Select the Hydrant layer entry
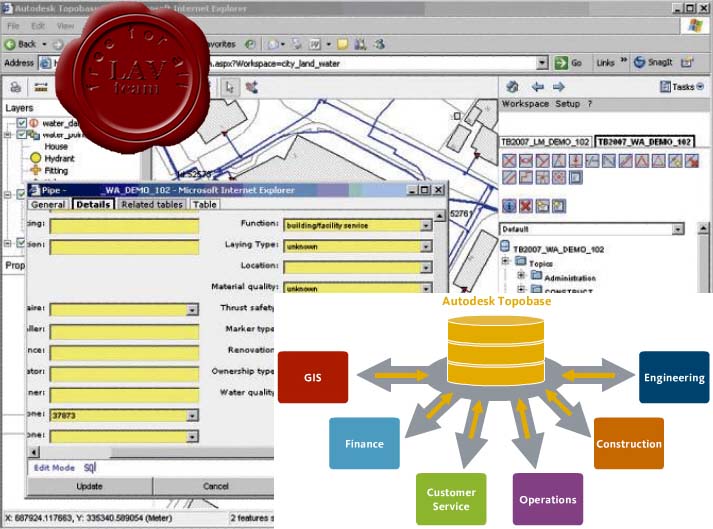 tap(59, 158)
